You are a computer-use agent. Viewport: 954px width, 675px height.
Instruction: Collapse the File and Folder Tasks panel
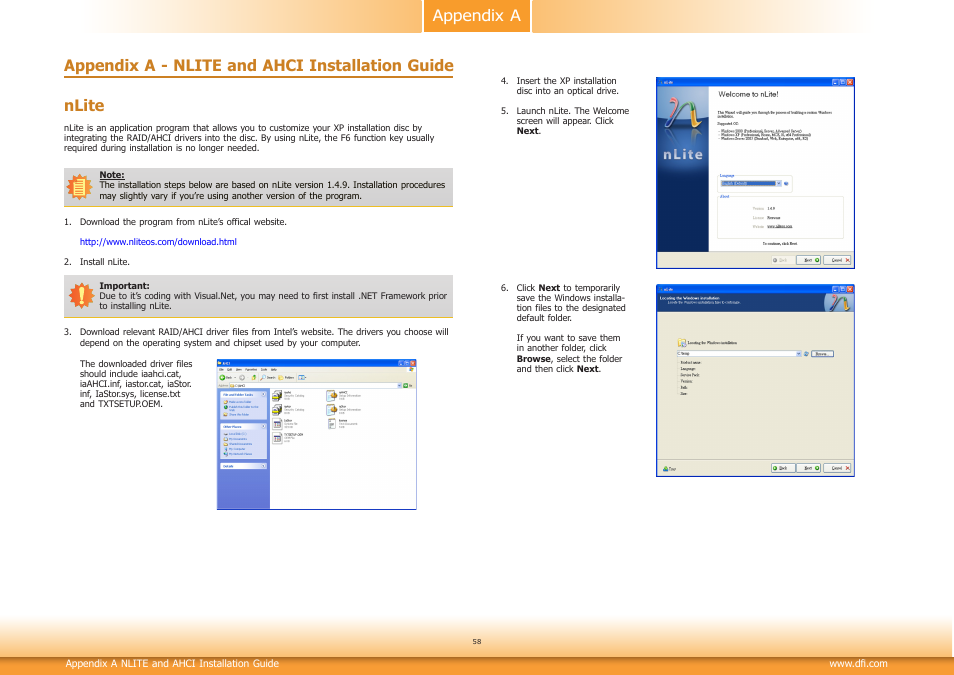click(263, 394)
